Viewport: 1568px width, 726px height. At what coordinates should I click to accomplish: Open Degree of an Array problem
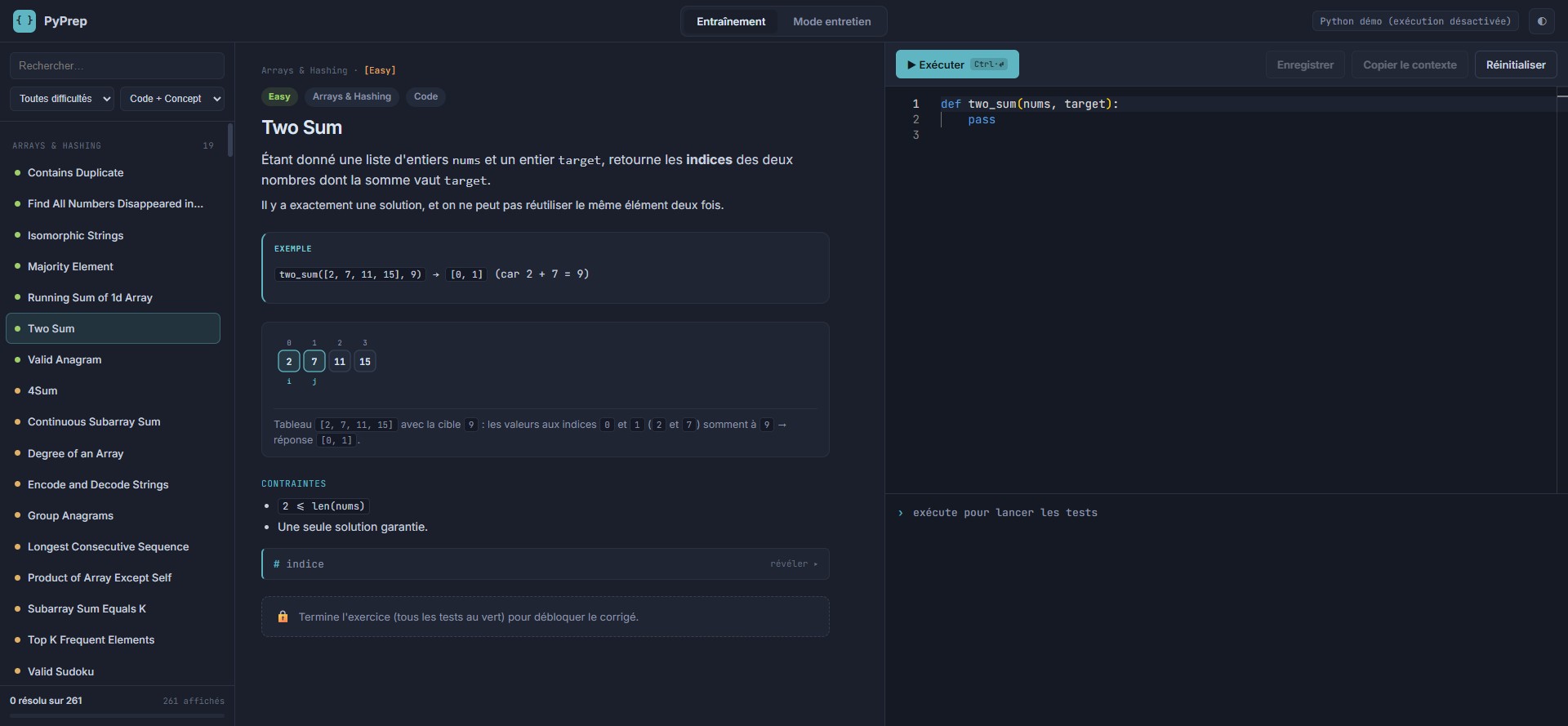pos(114,453)
